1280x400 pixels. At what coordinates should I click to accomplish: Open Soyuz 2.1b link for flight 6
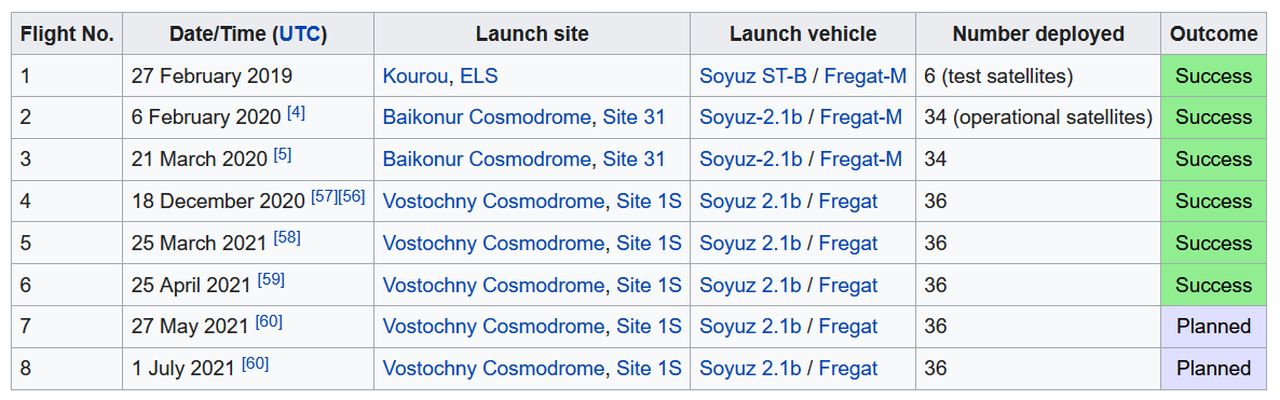750,286
